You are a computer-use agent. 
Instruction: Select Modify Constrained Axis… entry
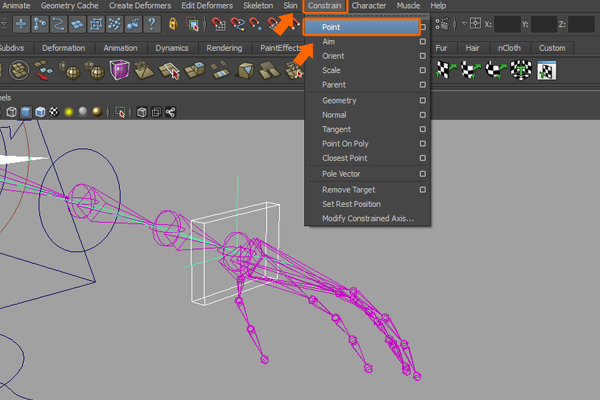[368, 218]
